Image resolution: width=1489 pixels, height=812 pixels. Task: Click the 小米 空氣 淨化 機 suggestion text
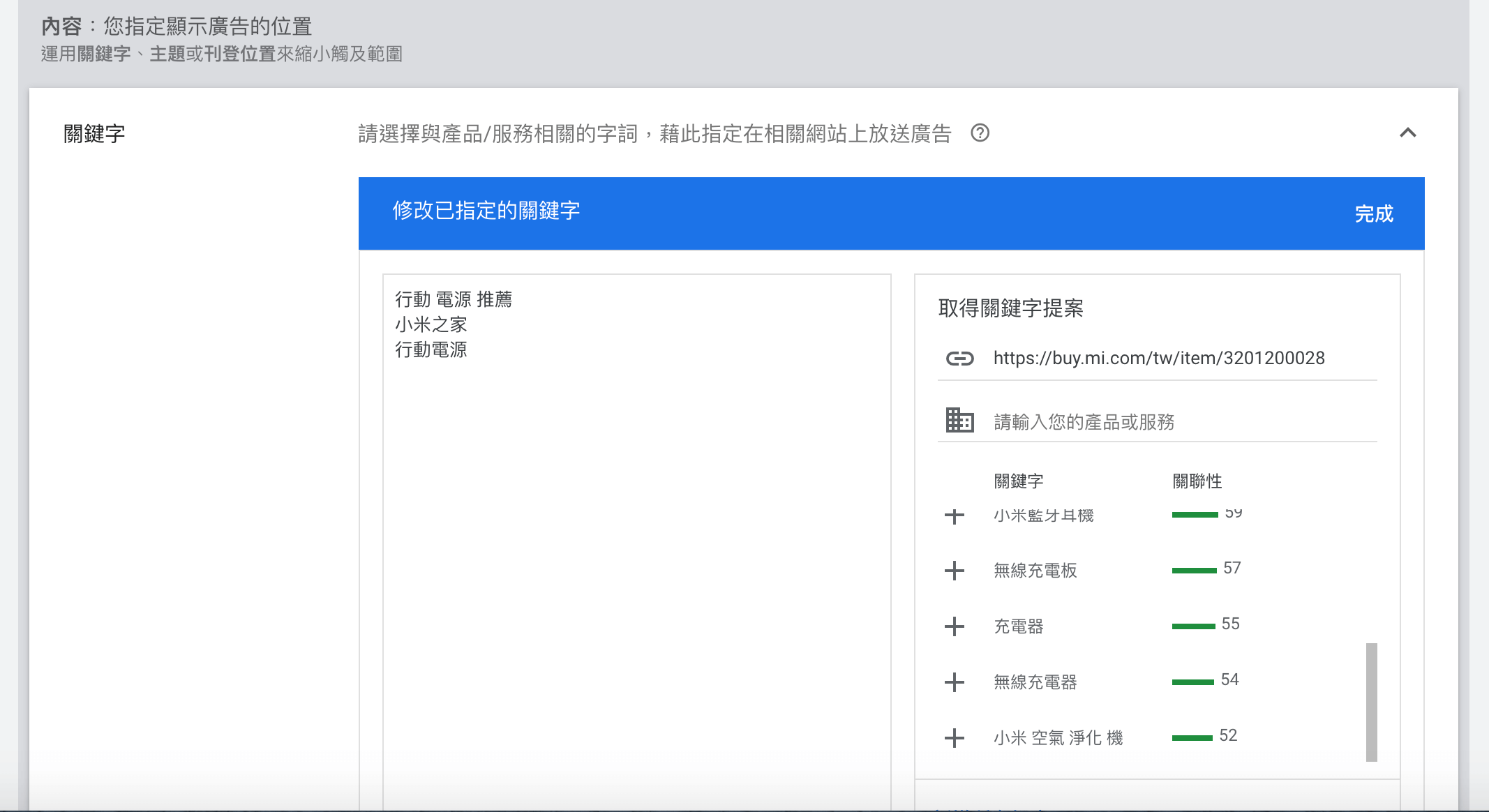1058,737
